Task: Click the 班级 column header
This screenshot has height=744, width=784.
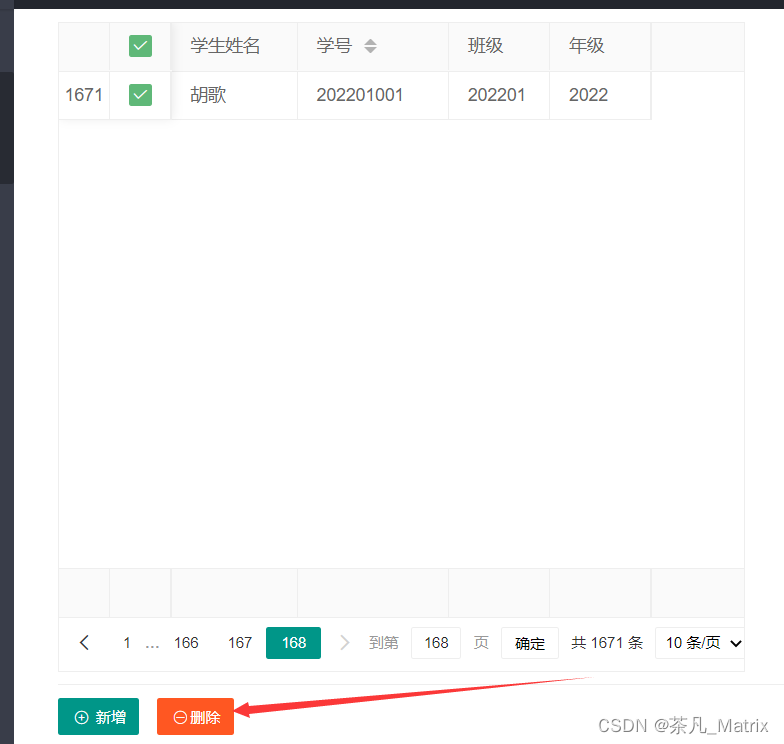Action: tap(485, 46)
